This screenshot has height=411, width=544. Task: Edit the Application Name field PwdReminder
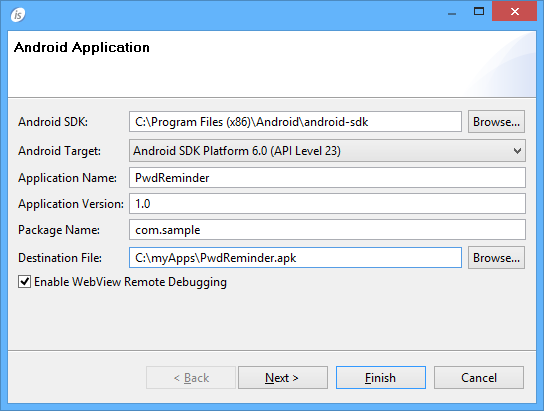pyautogui.click(x=327, y=178)
